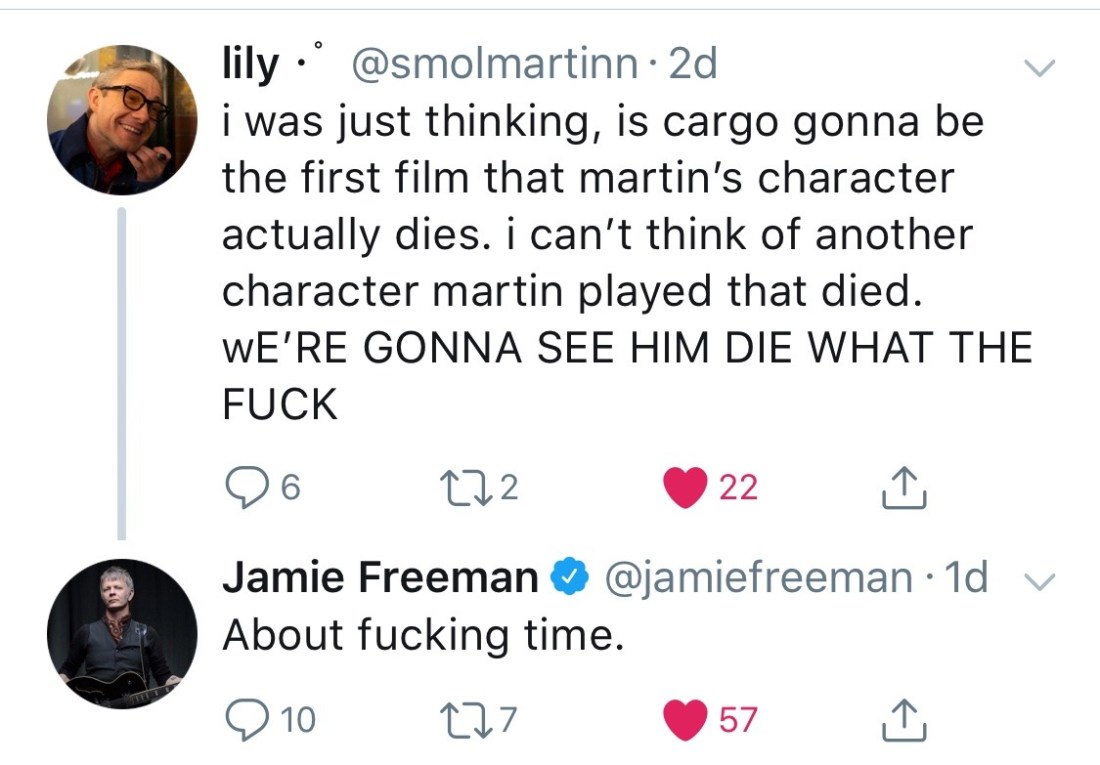Click the lily display name
1100x765 pixels.
pos(250,65)
